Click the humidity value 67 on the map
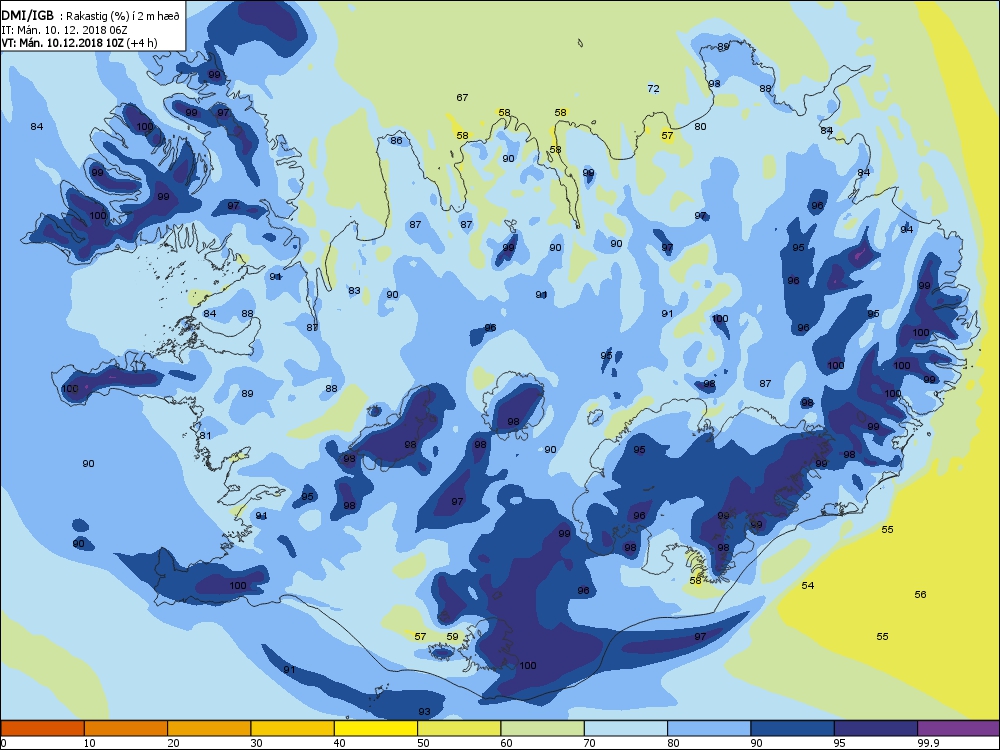 click(x=462, y=98)
